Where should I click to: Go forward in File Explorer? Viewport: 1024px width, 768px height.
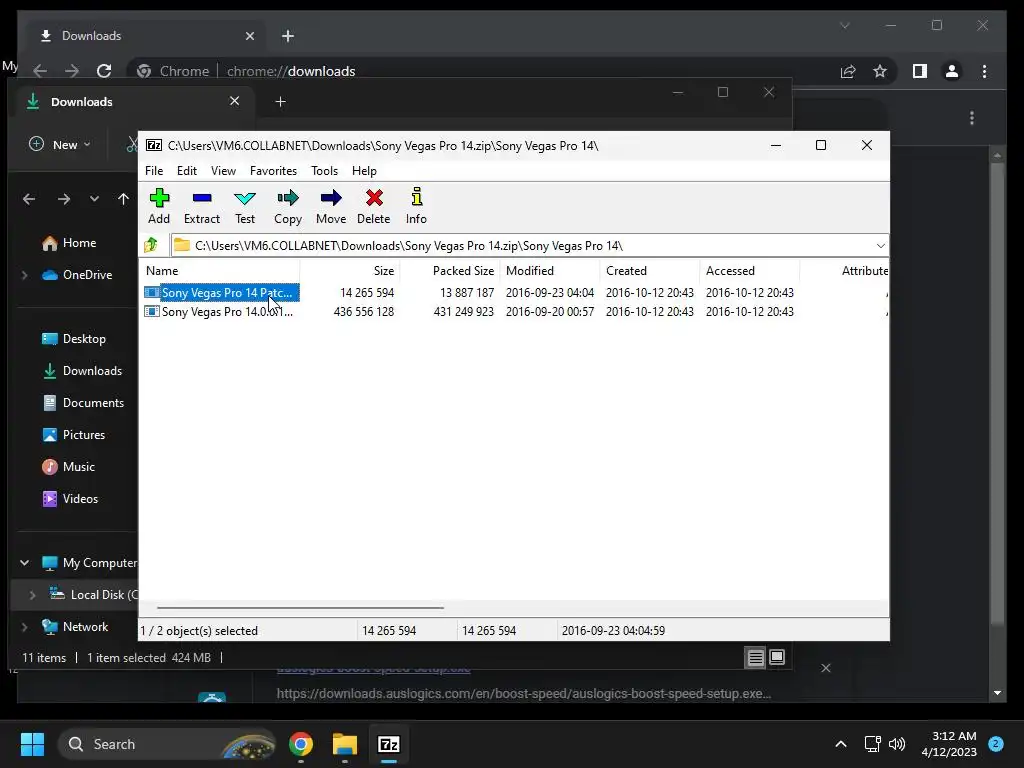(x=63, y=199)
